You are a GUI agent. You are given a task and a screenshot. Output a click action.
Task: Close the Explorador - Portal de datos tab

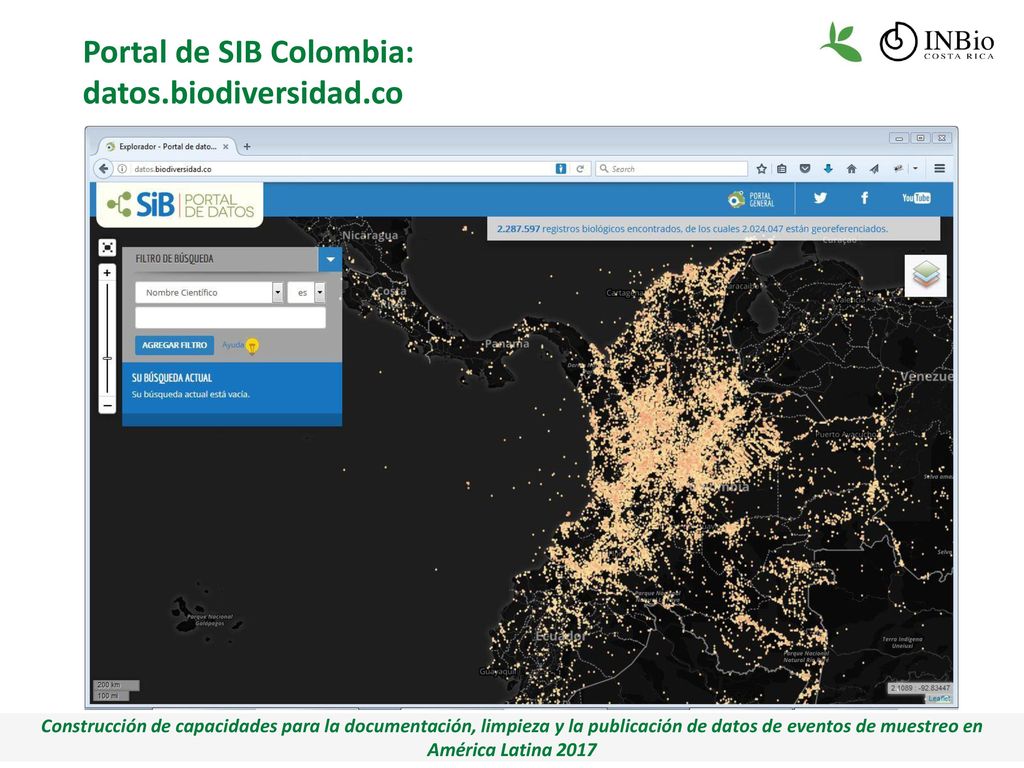click(225, 146)
